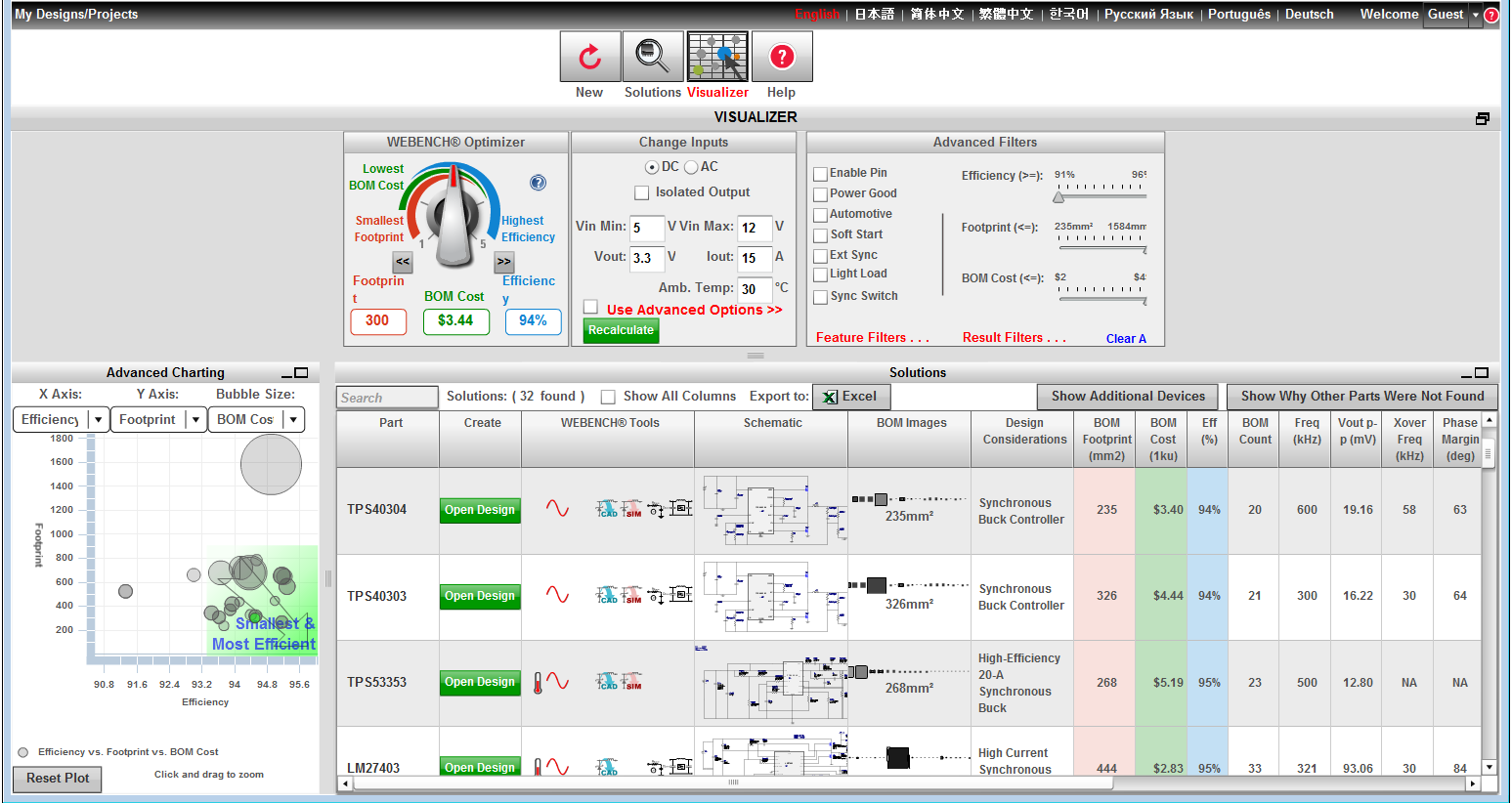This screenshot has height=803, width=1512.
Task: Tick the Use Advanced Options checkbox
Action: tap(590, 307)
